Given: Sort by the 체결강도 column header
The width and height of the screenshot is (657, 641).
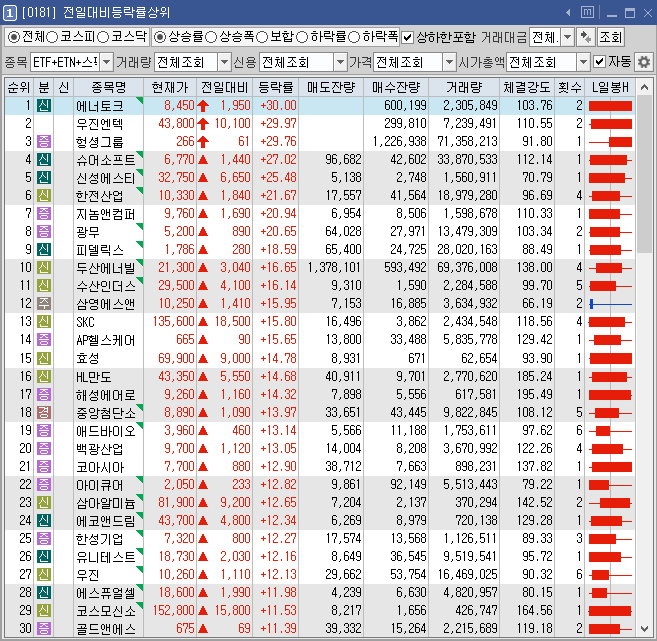Looking at the screenshot, I should (527, 87).
